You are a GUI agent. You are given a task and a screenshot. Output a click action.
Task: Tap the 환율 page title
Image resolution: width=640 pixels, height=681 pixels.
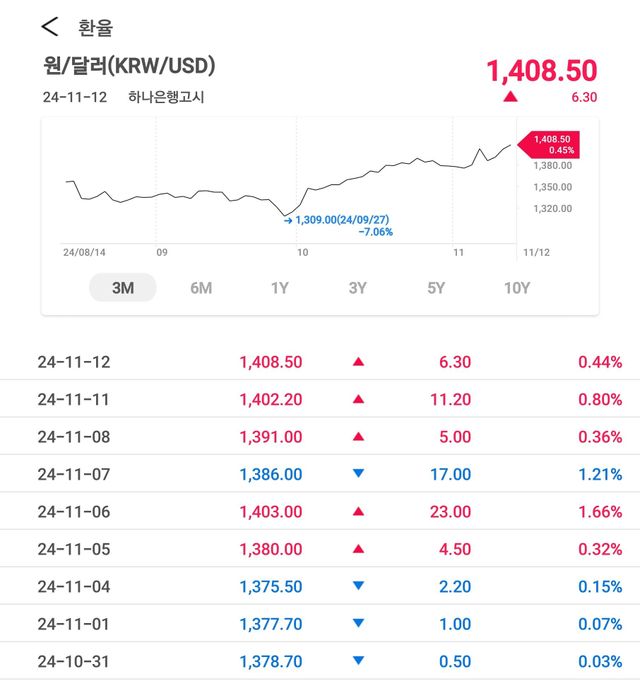pos(95,27)
